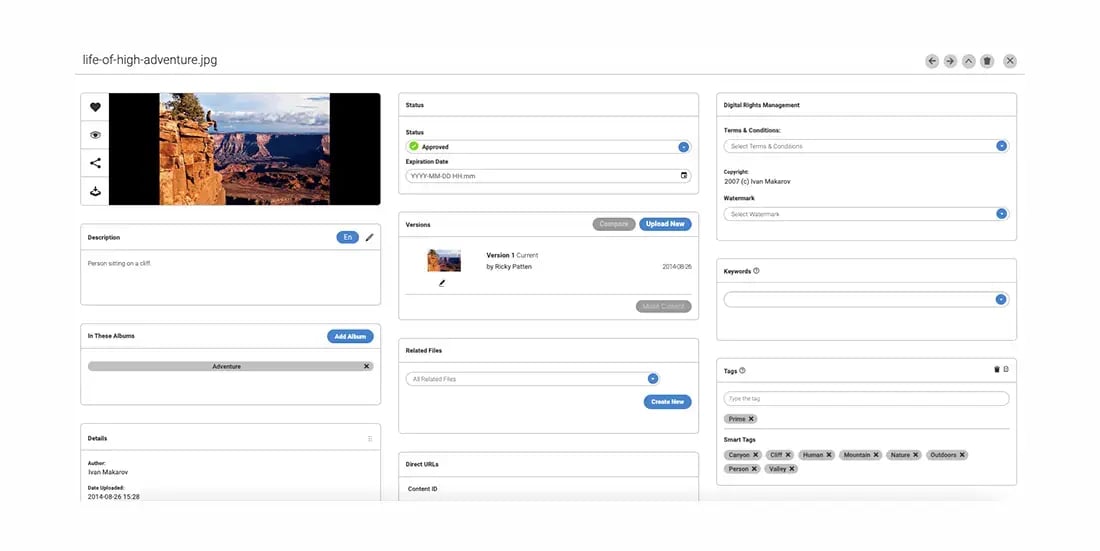
Task: Open the All Related Files dropdown
Action: 652,379
